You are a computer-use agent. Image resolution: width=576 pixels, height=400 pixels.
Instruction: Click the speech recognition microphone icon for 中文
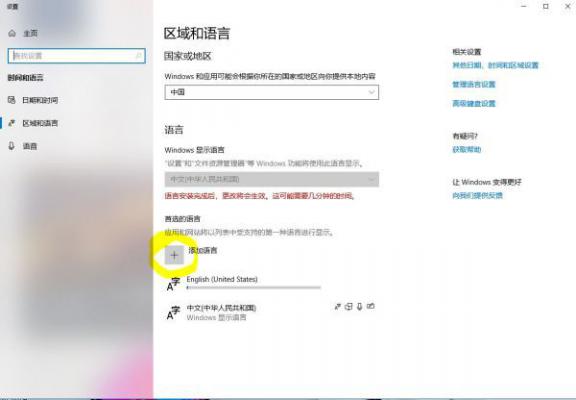coord(360,306)
